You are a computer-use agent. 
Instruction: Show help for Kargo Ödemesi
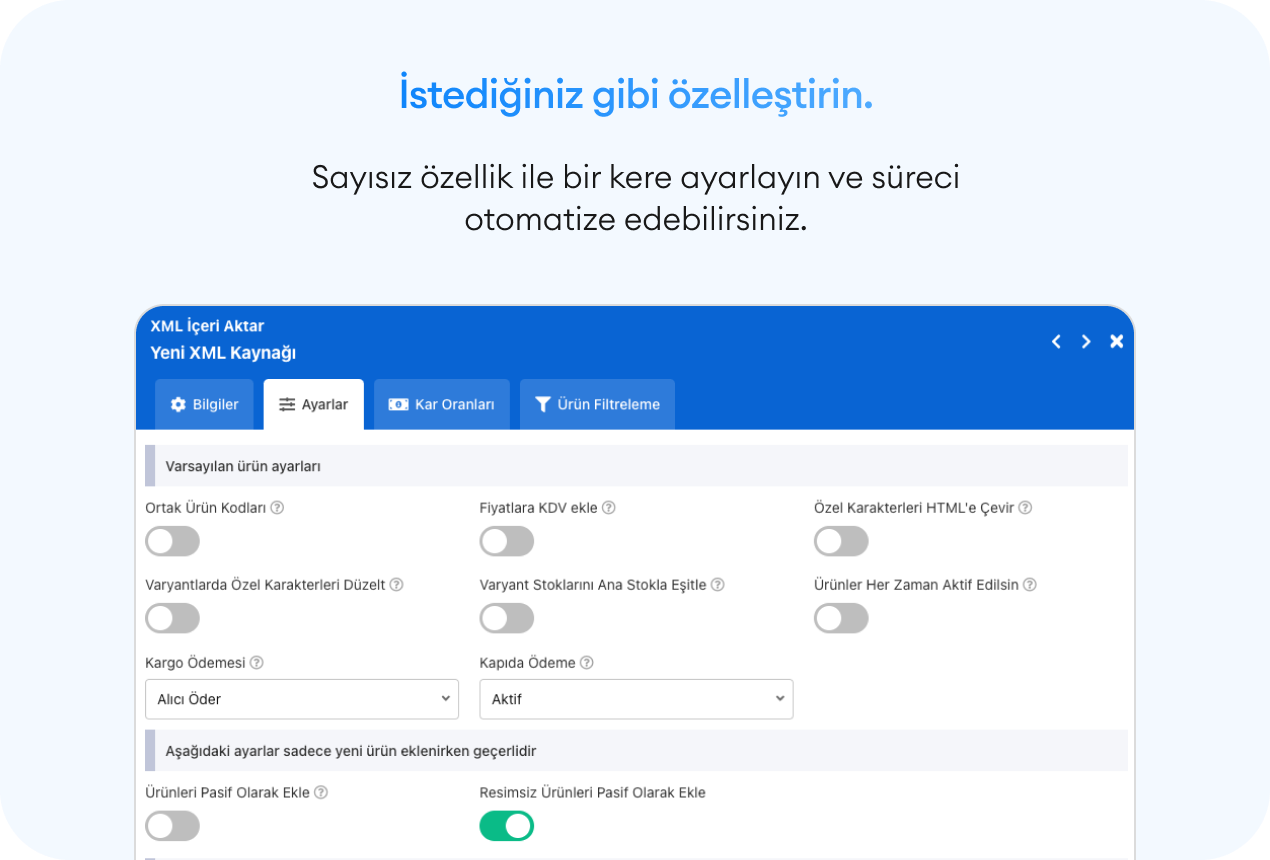pyautogui.click(x=257, y=663)
